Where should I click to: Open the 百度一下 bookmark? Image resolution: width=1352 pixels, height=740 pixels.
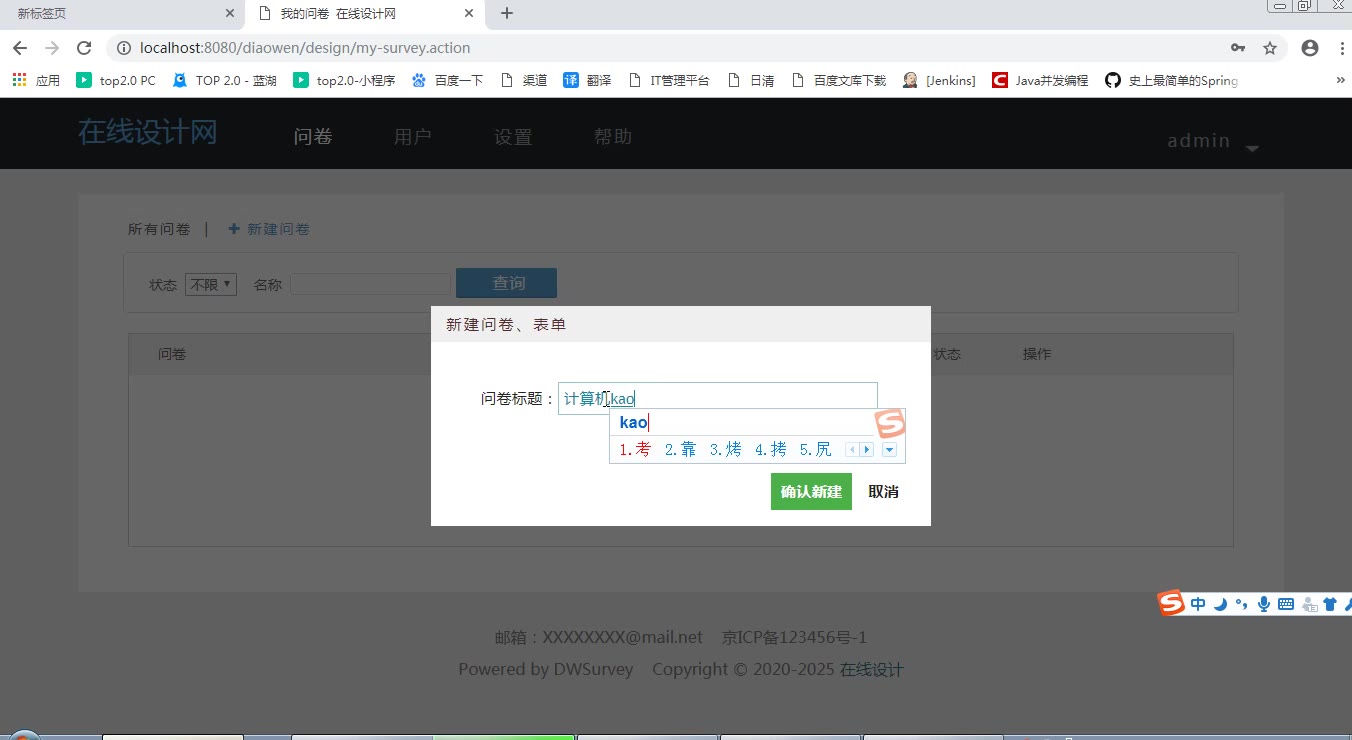pos(447,80)
